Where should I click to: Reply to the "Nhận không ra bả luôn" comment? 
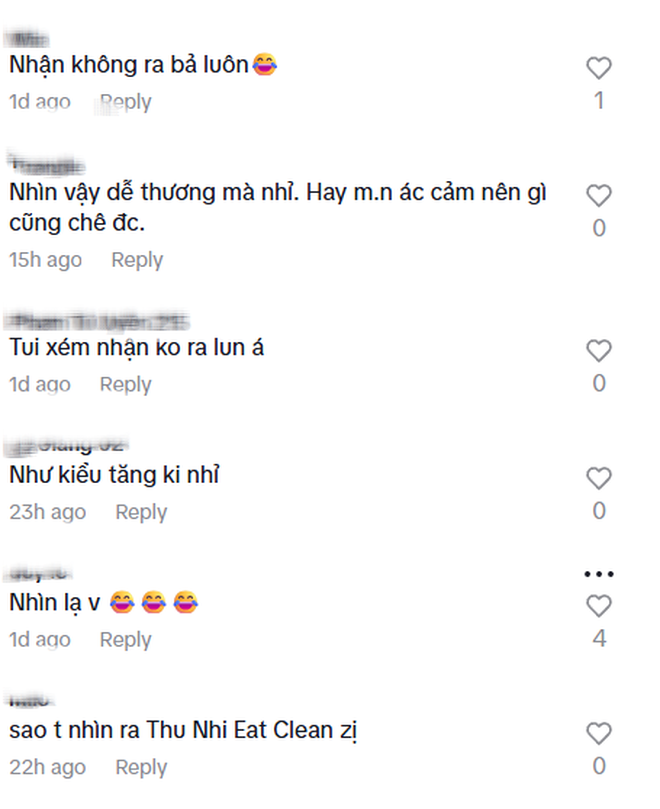pyautogui.click(x=126, y=101)
